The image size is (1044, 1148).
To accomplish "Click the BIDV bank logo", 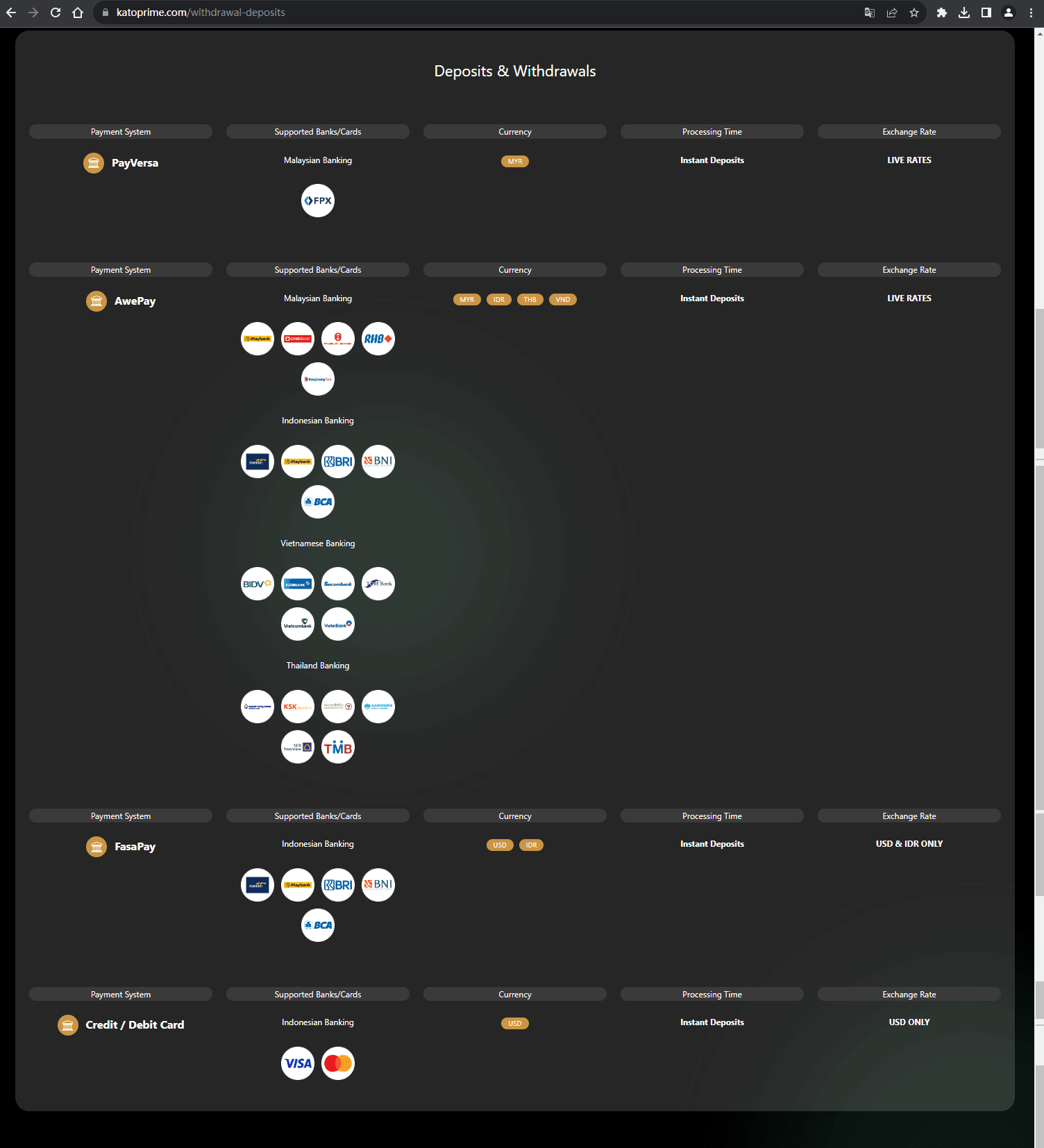I will point(258,584).
